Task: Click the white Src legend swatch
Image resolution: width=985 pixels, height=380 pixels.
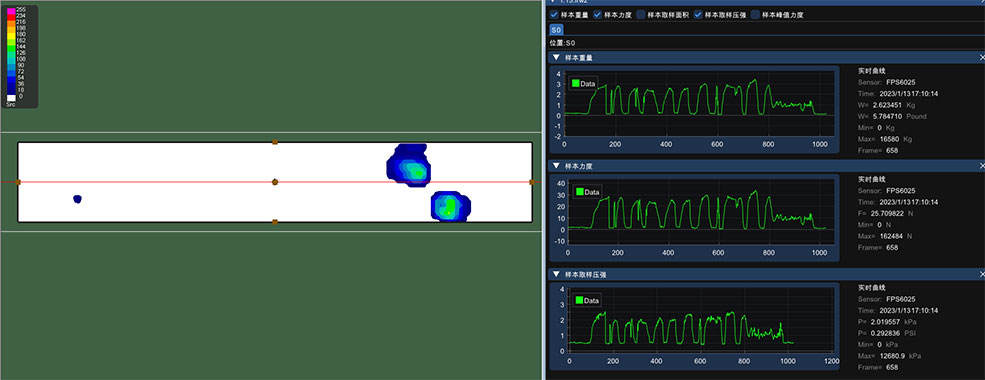Action: click(11, 97)
